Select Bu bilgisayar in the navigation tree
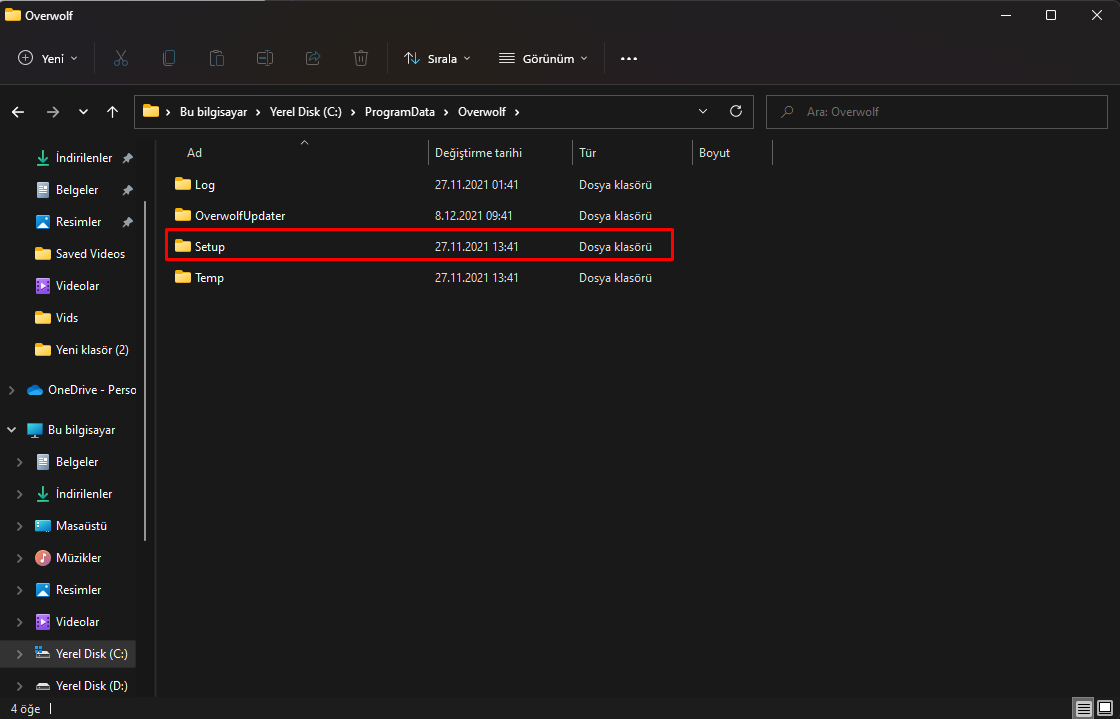1120x719 pixels. click(x=81, y=430)
